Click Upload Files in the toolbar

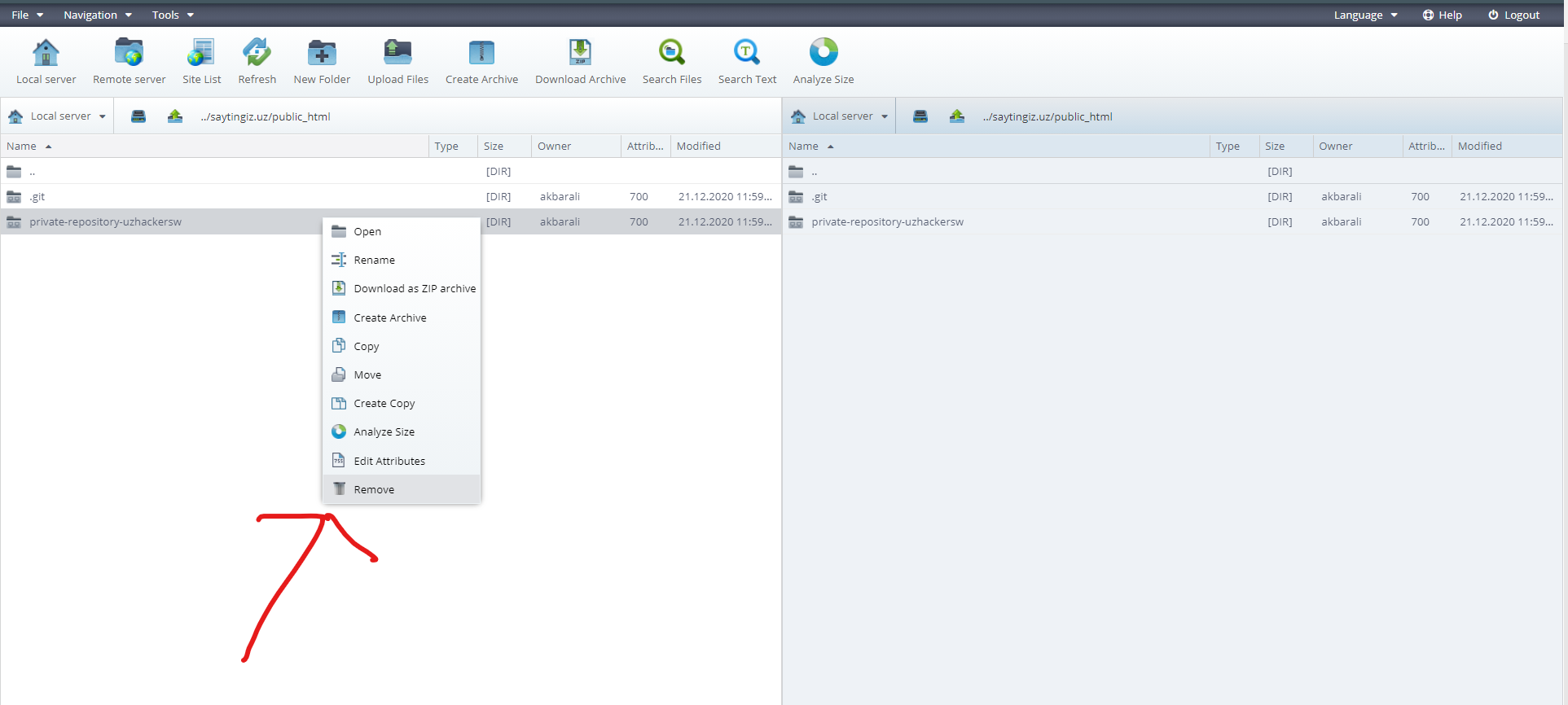(397, 53)
